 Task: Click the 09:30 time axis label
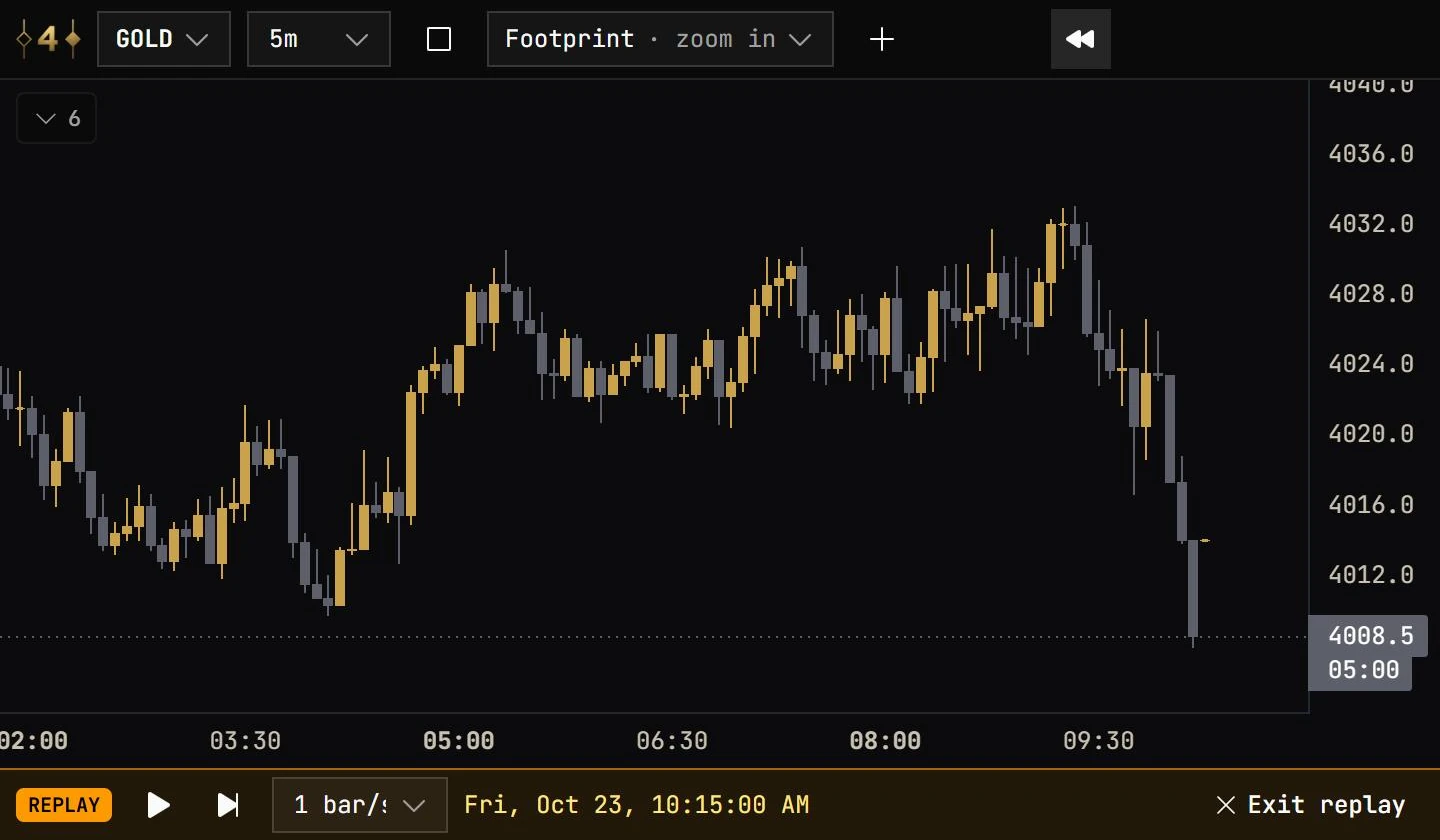point(1098,741)
